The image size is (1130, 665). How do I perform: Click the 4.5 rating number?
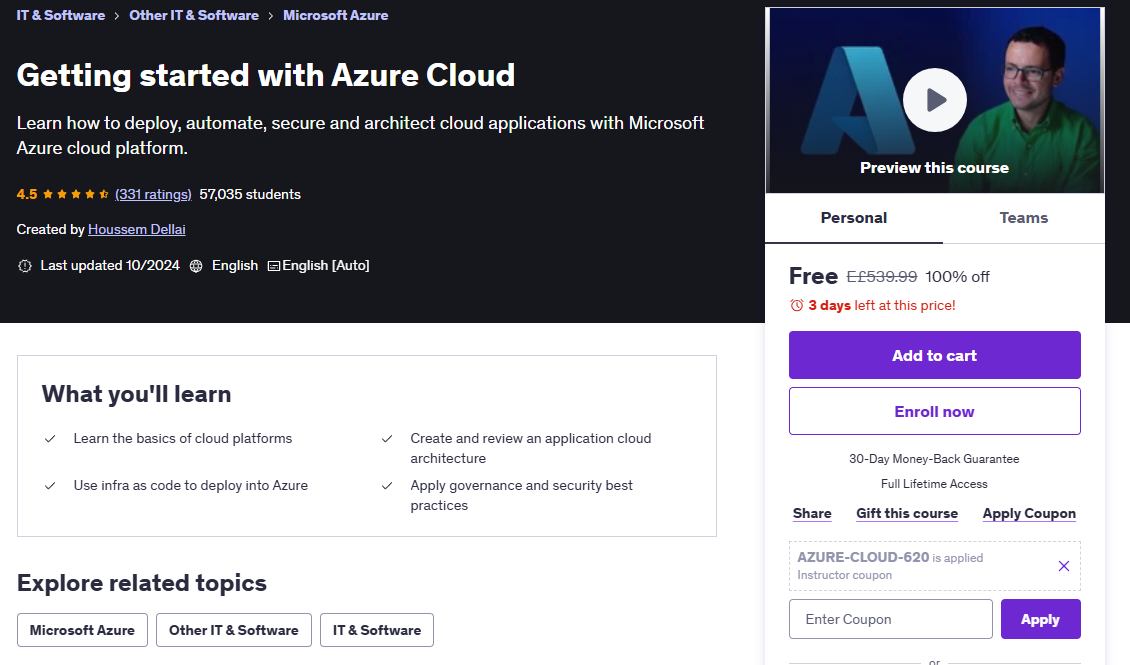pos(27,195)
